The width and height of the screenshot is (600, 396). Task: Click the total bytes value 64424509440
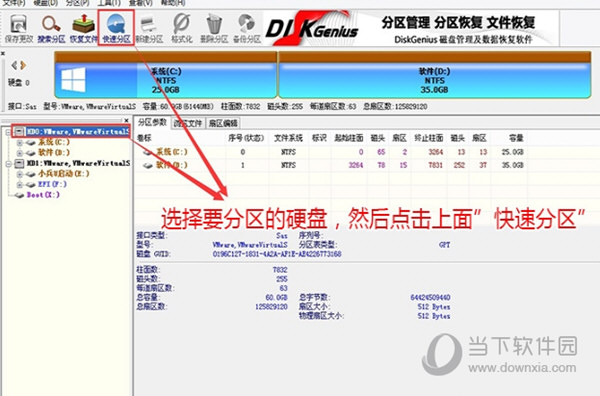point(430,297)
